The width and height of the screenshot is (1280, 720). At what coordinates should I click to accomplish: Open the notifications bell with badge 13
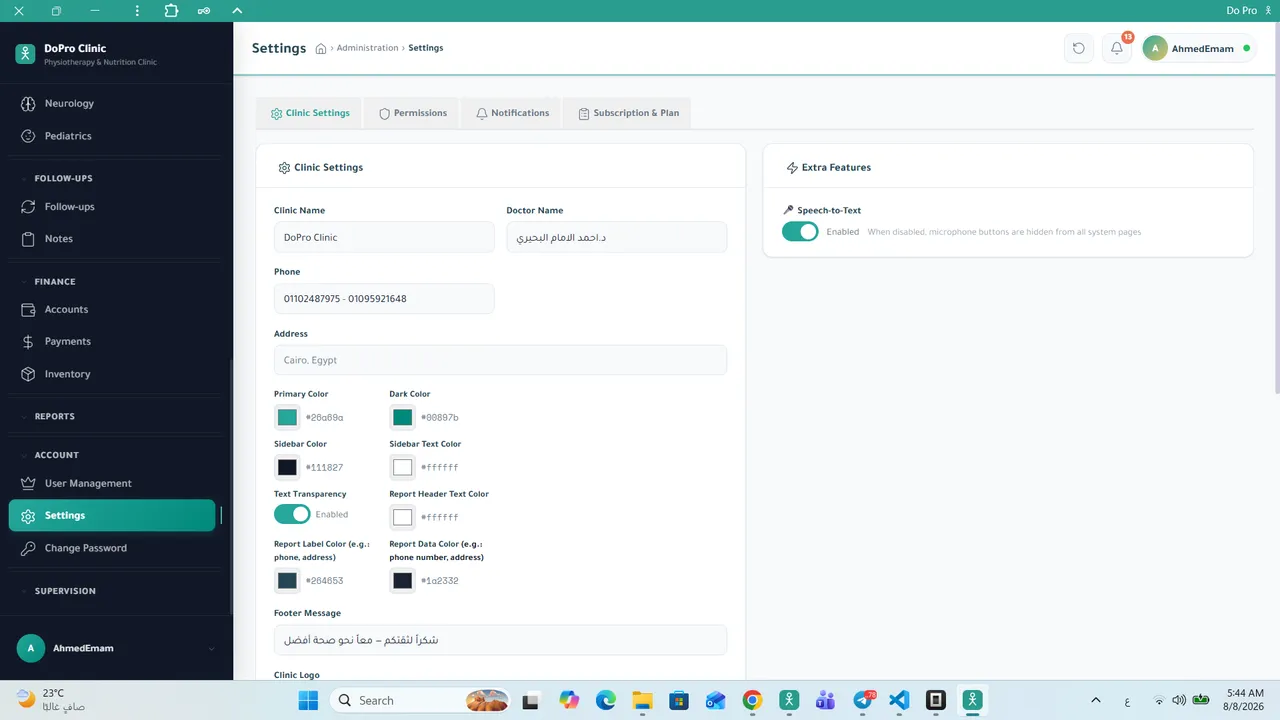[x=1117, y=48]
